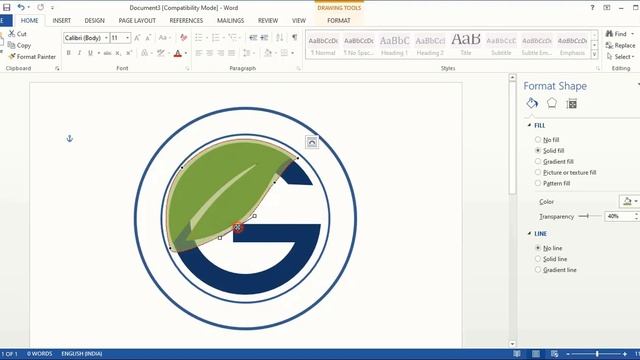Viewport: 640px width, 360px height.
Task: Click the Save icon in quick access toolbar
Action: (7, 7)
